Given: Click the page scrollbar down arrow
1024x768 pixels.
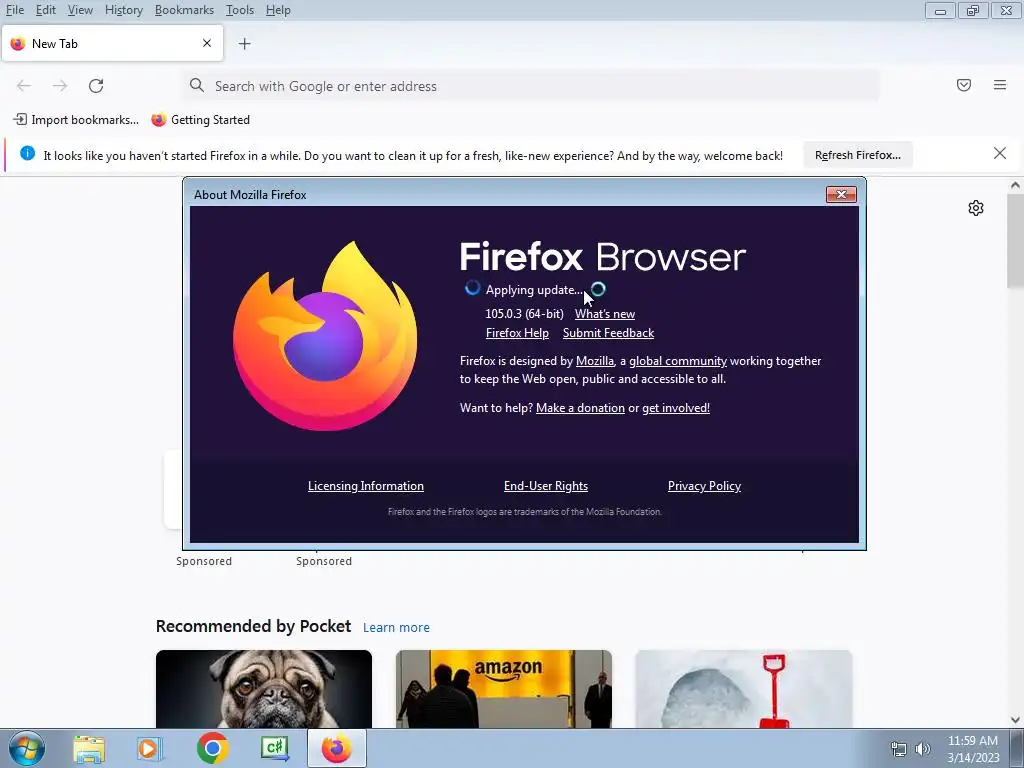Looking at the screenshot, I should (1015, 720).
